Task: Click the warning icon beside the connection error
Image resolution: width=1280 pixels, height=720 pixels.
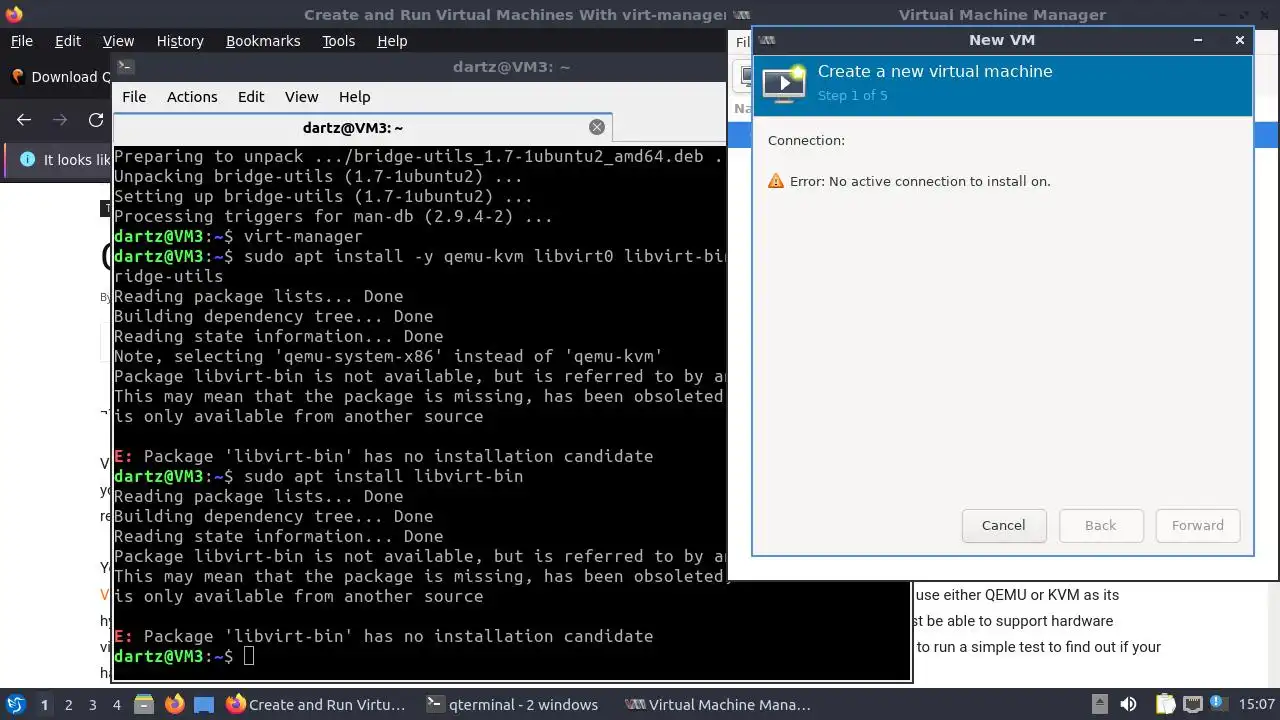Action: (776, 181)
